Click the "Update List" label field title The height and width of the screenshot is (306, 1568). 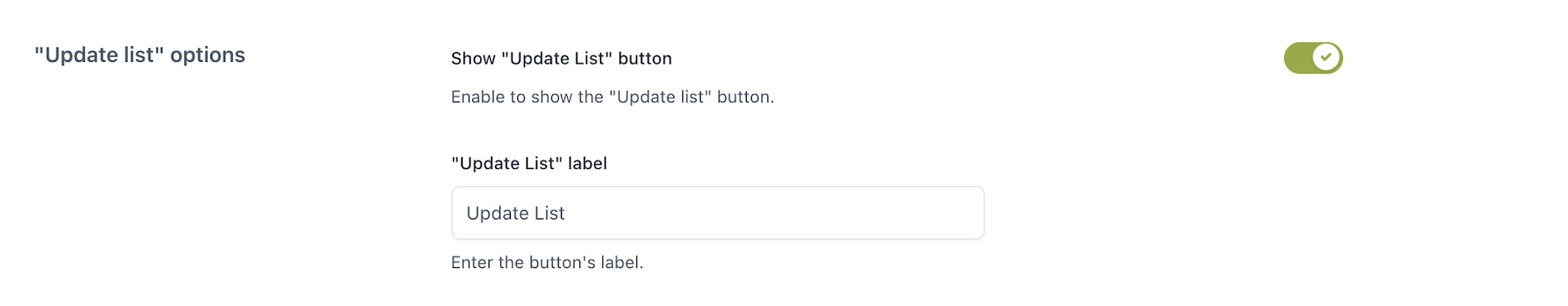[x=529, y=163]
